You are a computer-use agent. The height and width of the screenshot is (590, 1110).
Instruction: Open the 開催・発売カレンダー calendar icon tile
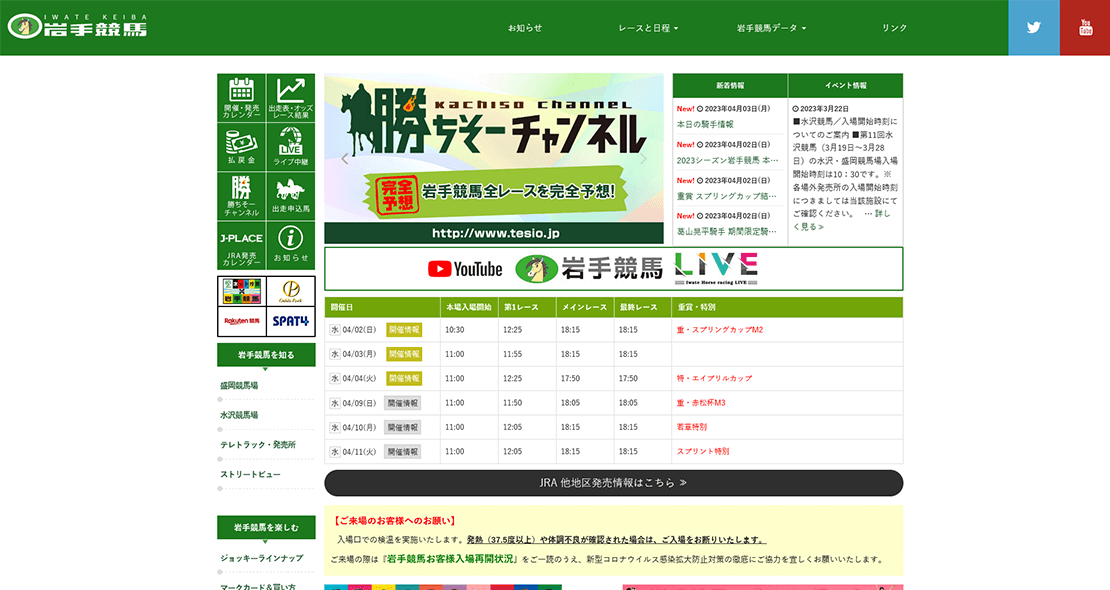pos(241,98)
